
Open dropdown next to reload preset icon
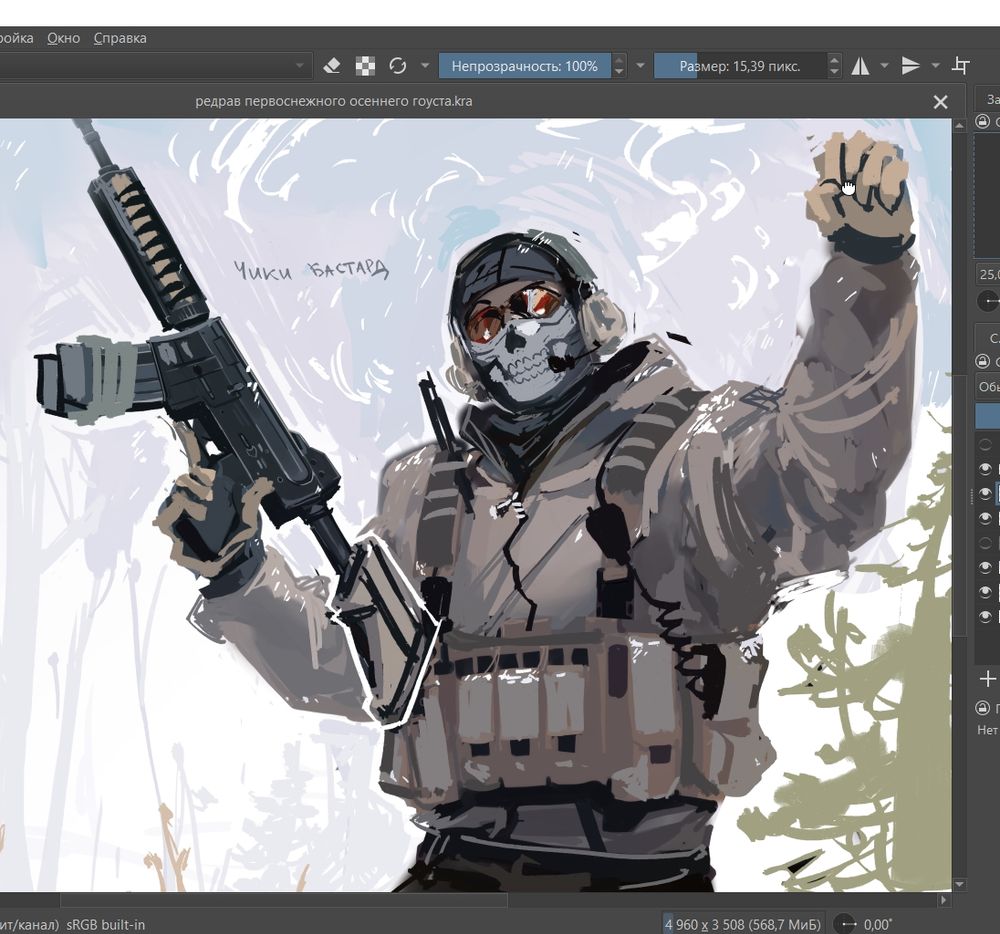[425, 66]
